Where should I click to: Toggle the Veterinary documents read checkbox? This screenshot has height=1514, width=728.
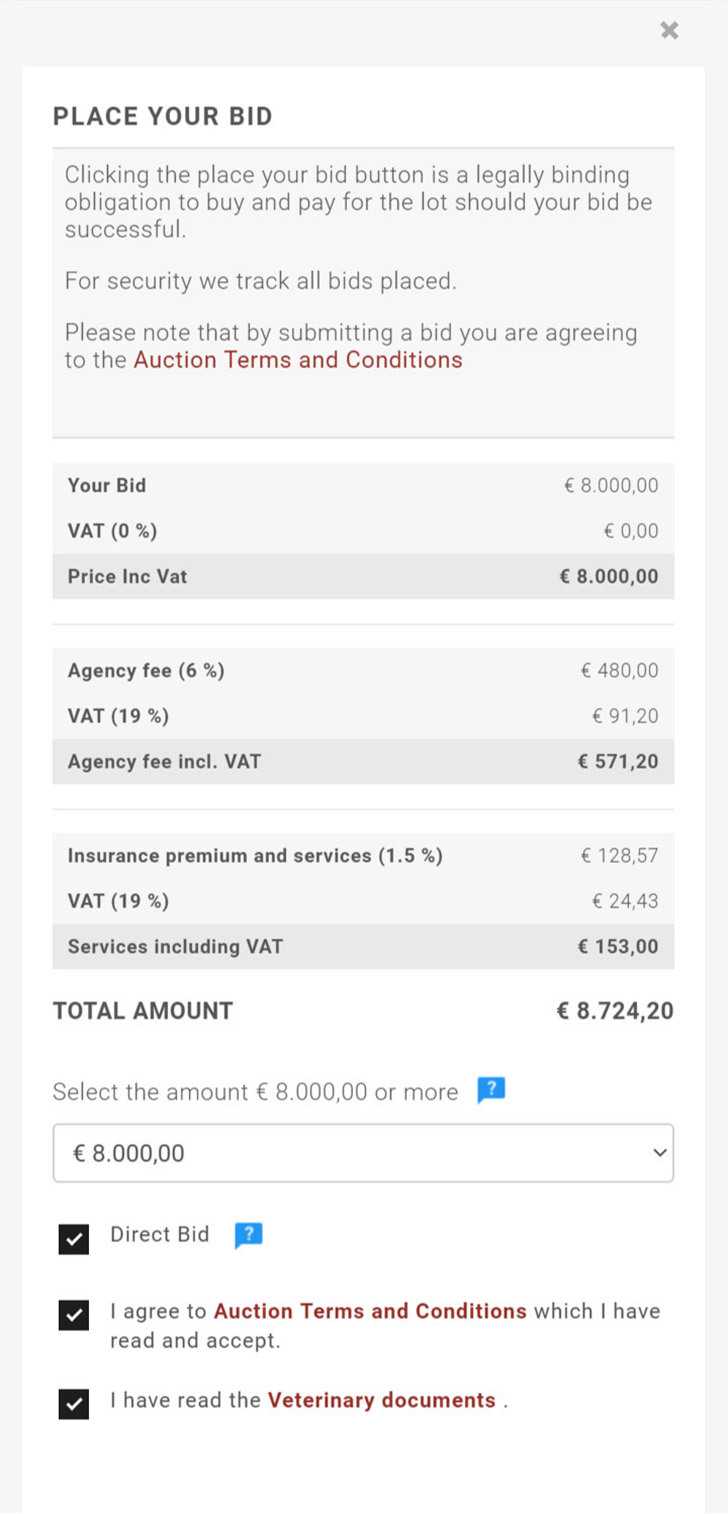[x=74, y=1404]
